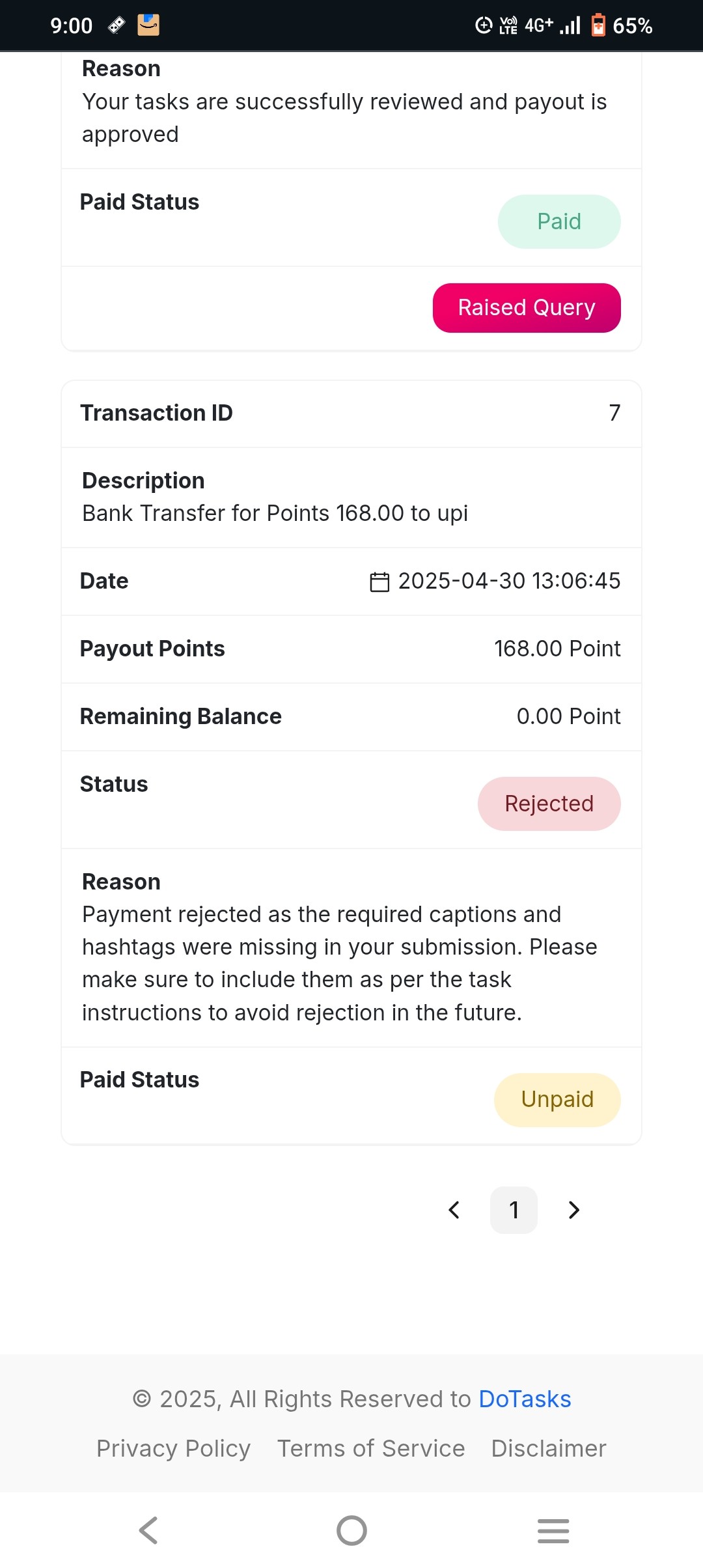Tap Android home navigation button

(351, 1530)
